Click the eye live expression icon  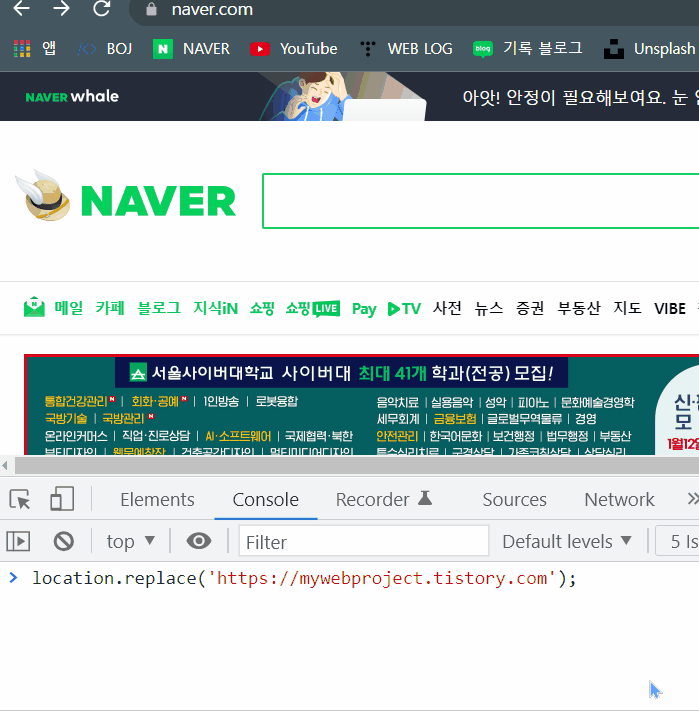[199, 541]
